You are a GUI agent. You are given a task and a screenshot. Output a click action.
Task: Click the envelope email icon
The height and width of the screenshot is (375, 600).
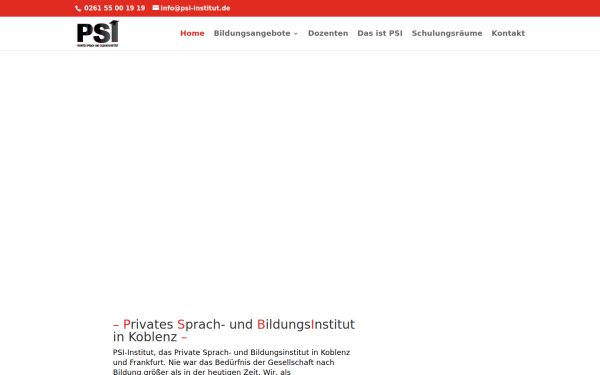156,8
